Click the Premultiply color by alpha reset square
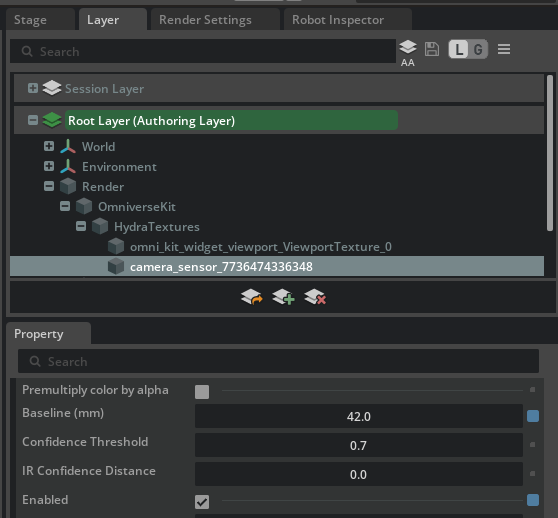Image resolution: width=558 pixels, height=518 pixels. pos(532,390)
